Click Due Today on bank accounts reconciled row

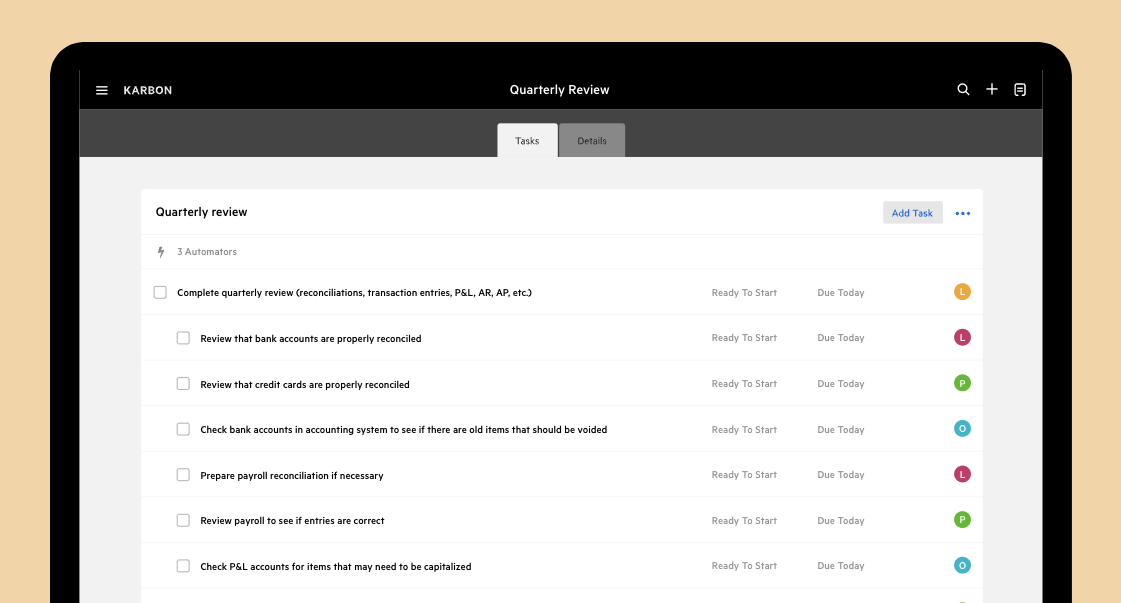[841, 338]
